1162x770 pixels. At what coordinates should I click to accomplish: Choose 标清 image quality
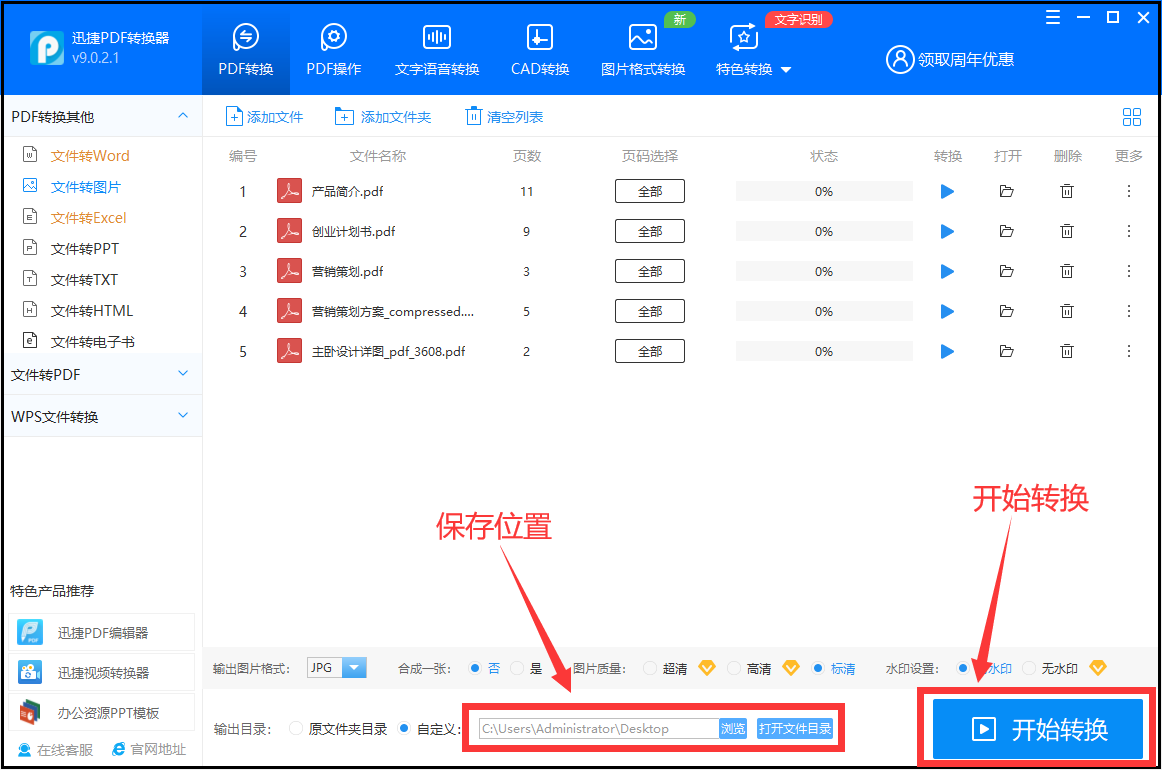pos(817,668)
